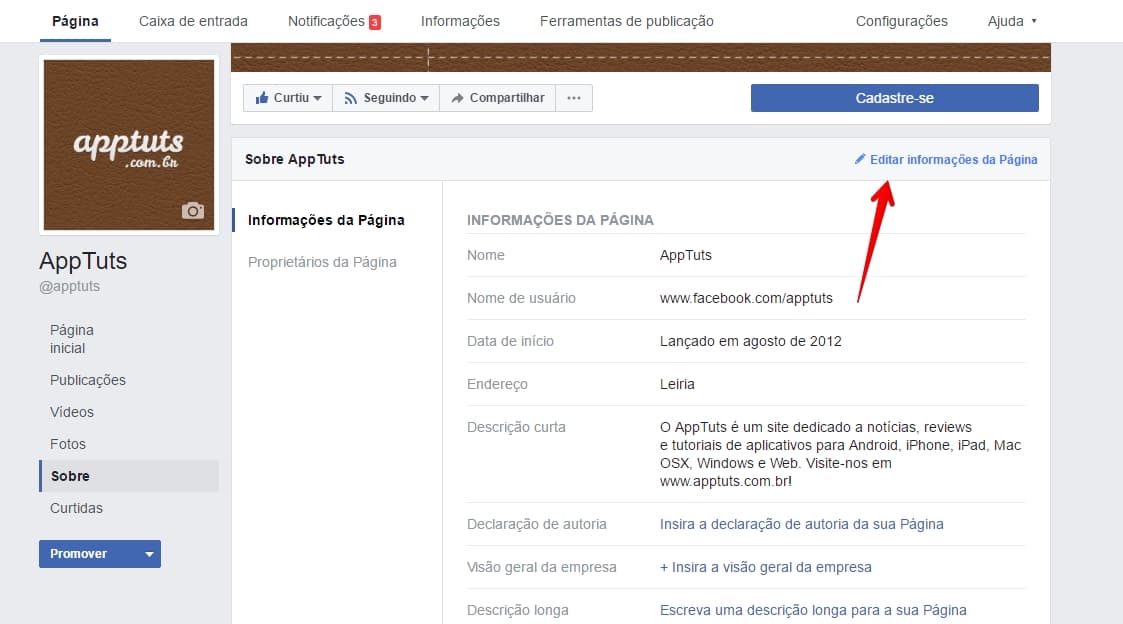Select Proprietários da Página section
This screenshot has height=624, width=1123.
point(322,262)
